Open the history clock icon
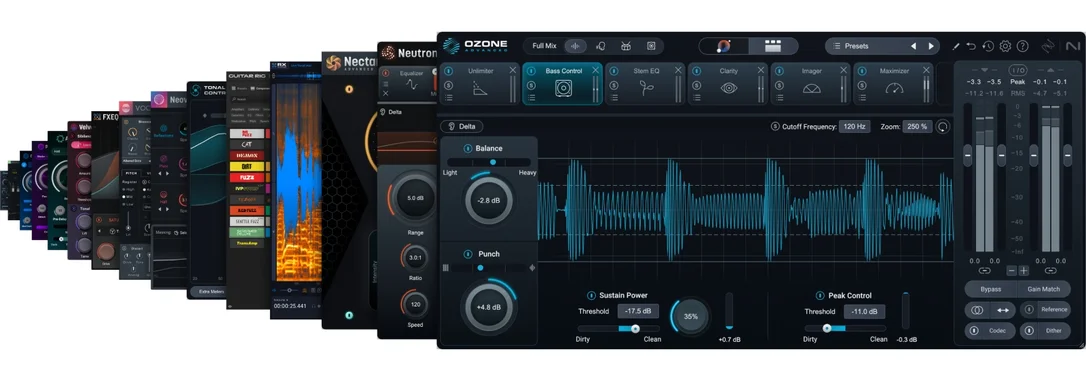The image size is (1086, 381). point(988,46)
